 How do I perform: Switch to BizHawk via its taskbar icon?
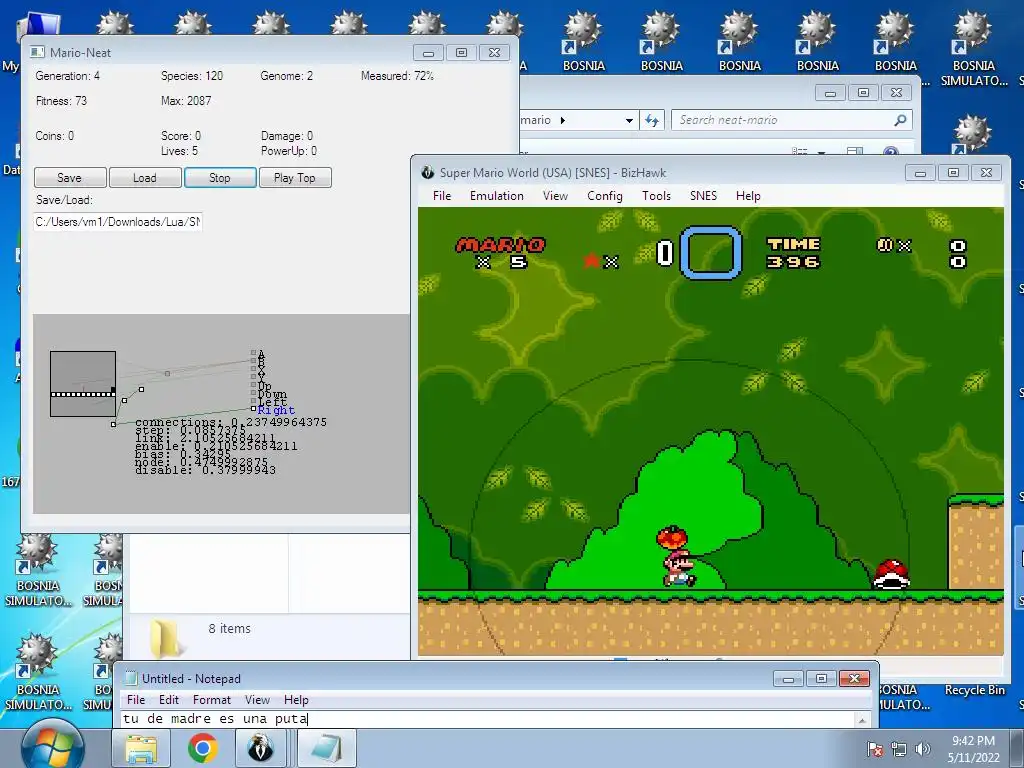click(261, 748)
